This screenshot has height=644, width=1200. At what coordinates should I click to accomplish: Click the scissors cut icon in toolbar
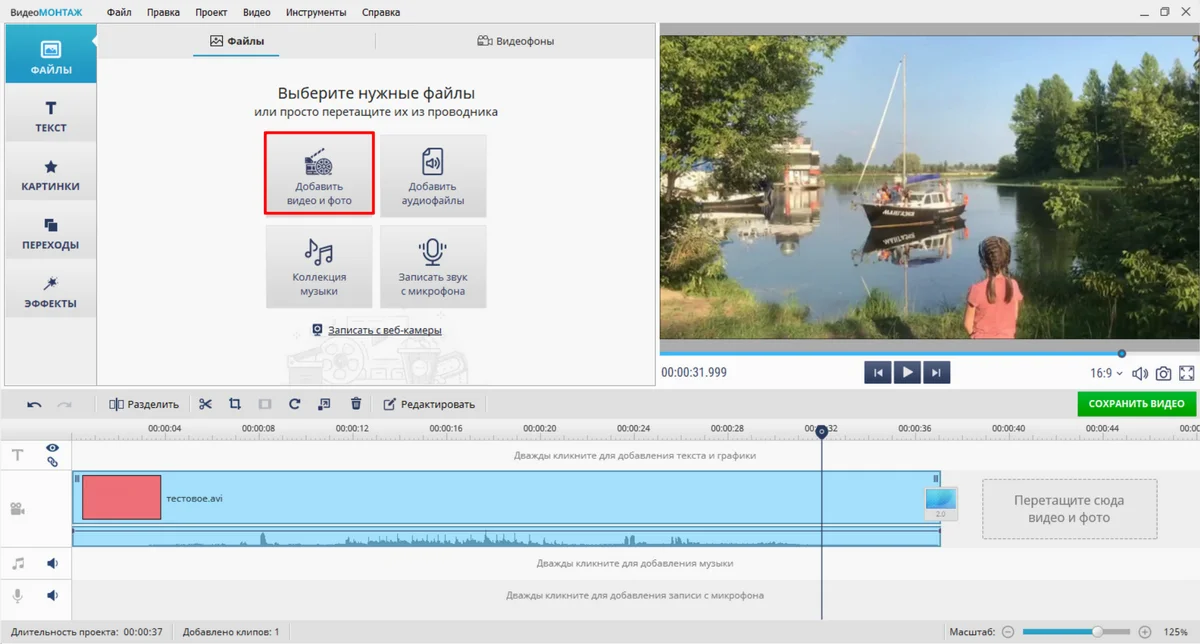coord(205,404)
